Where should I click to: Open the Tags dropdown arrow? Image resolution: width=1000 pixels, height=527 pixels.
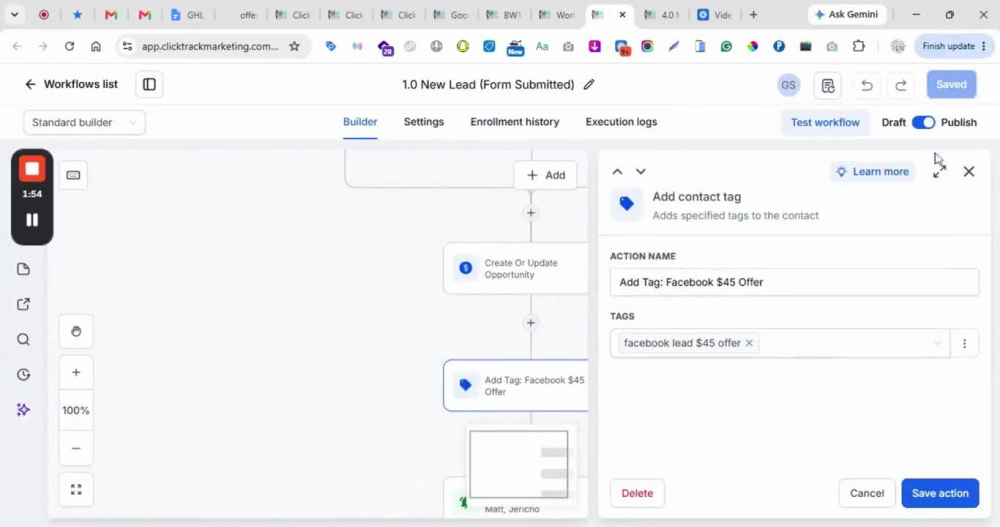[x=937, y=343]
